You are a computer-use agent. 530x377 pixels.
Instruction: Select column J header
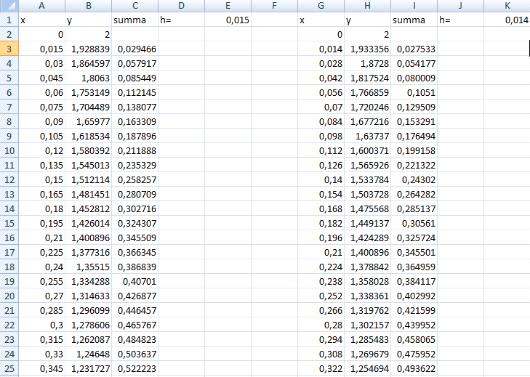tap(460, 6)
